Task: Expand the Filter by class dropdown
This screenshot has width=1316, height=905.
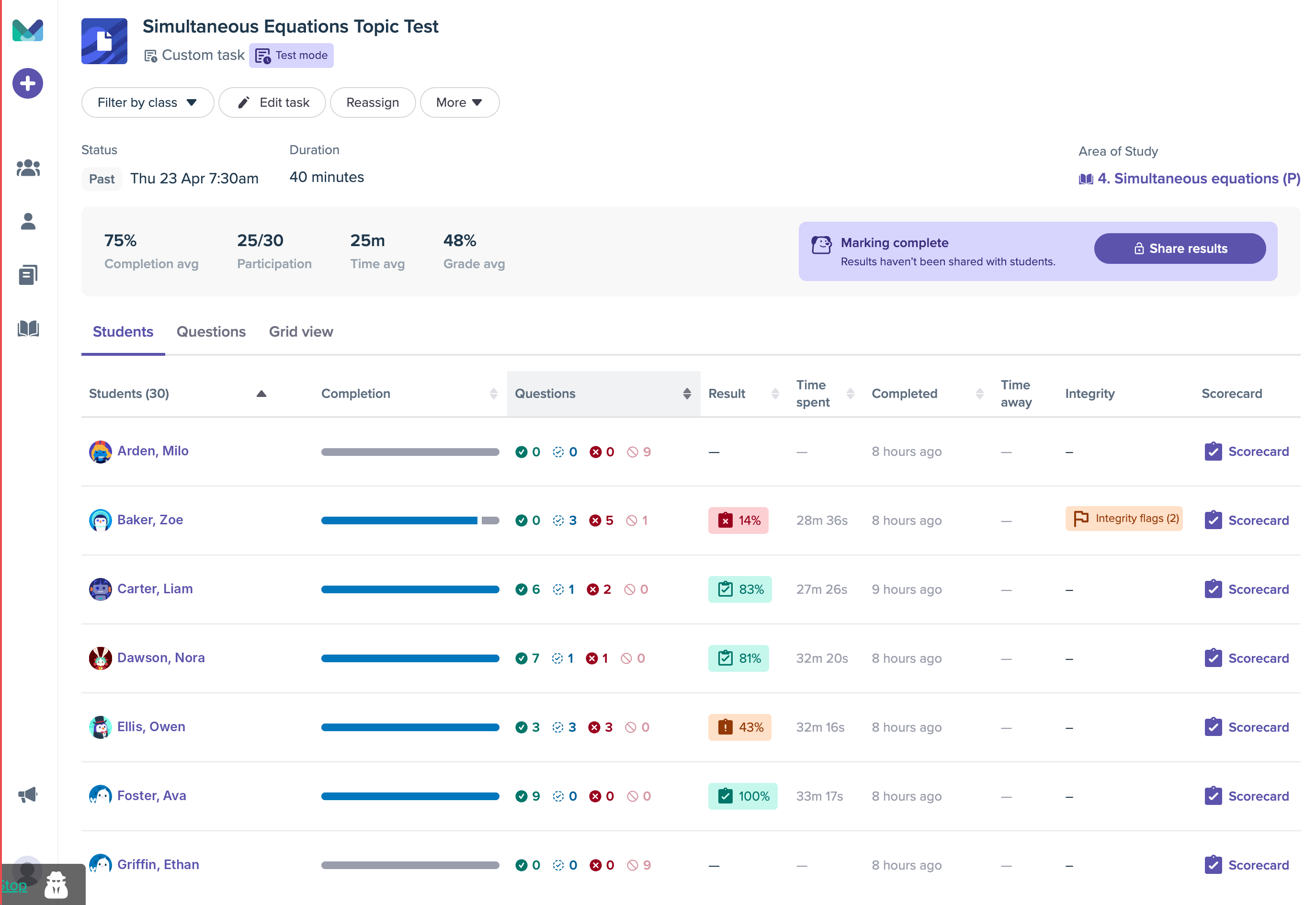Action: pyautogui.click(x=147, y=102)
